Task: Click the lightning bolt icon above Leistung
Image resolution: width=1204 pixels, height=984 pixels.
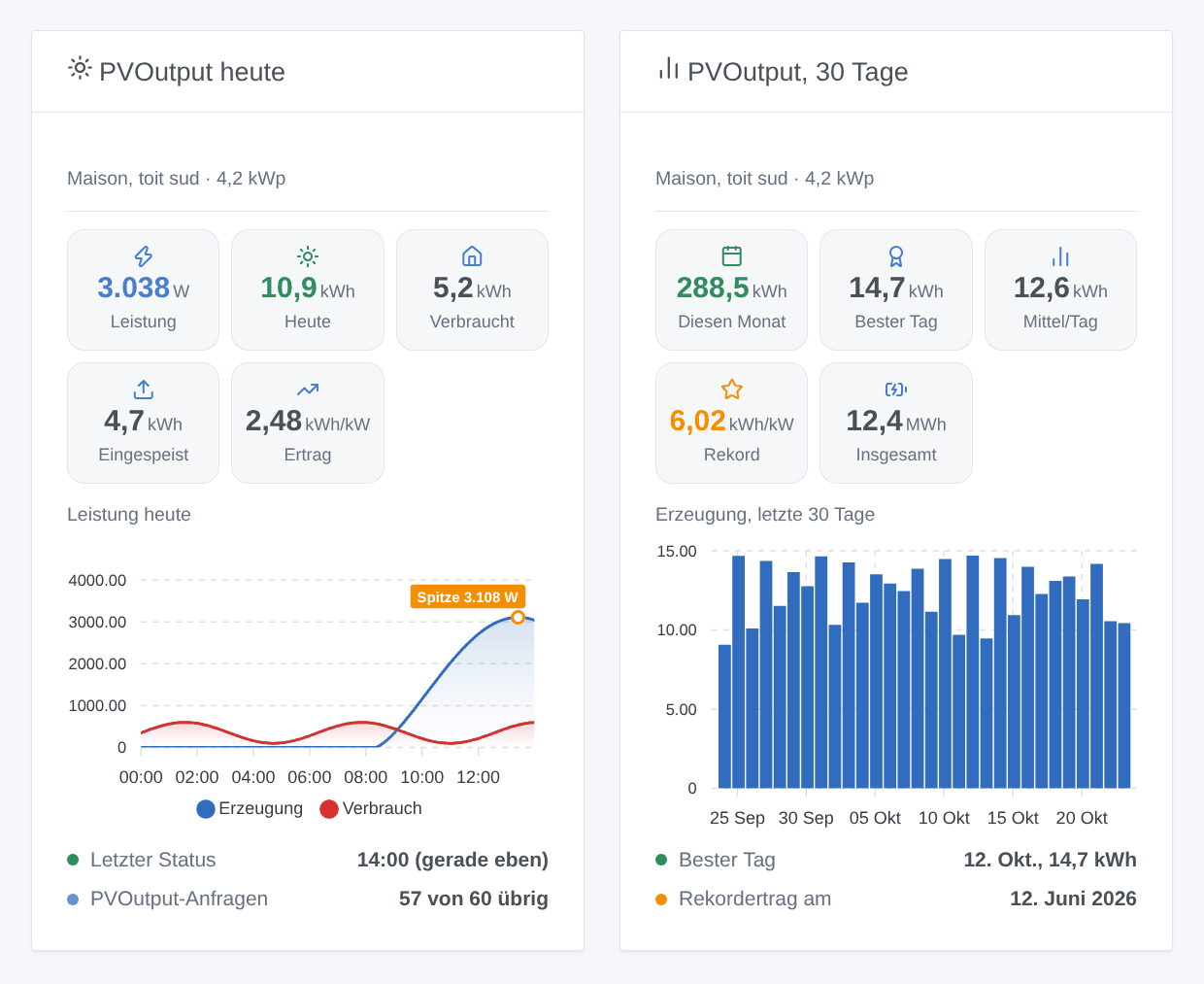Action: tap(144, 256)
